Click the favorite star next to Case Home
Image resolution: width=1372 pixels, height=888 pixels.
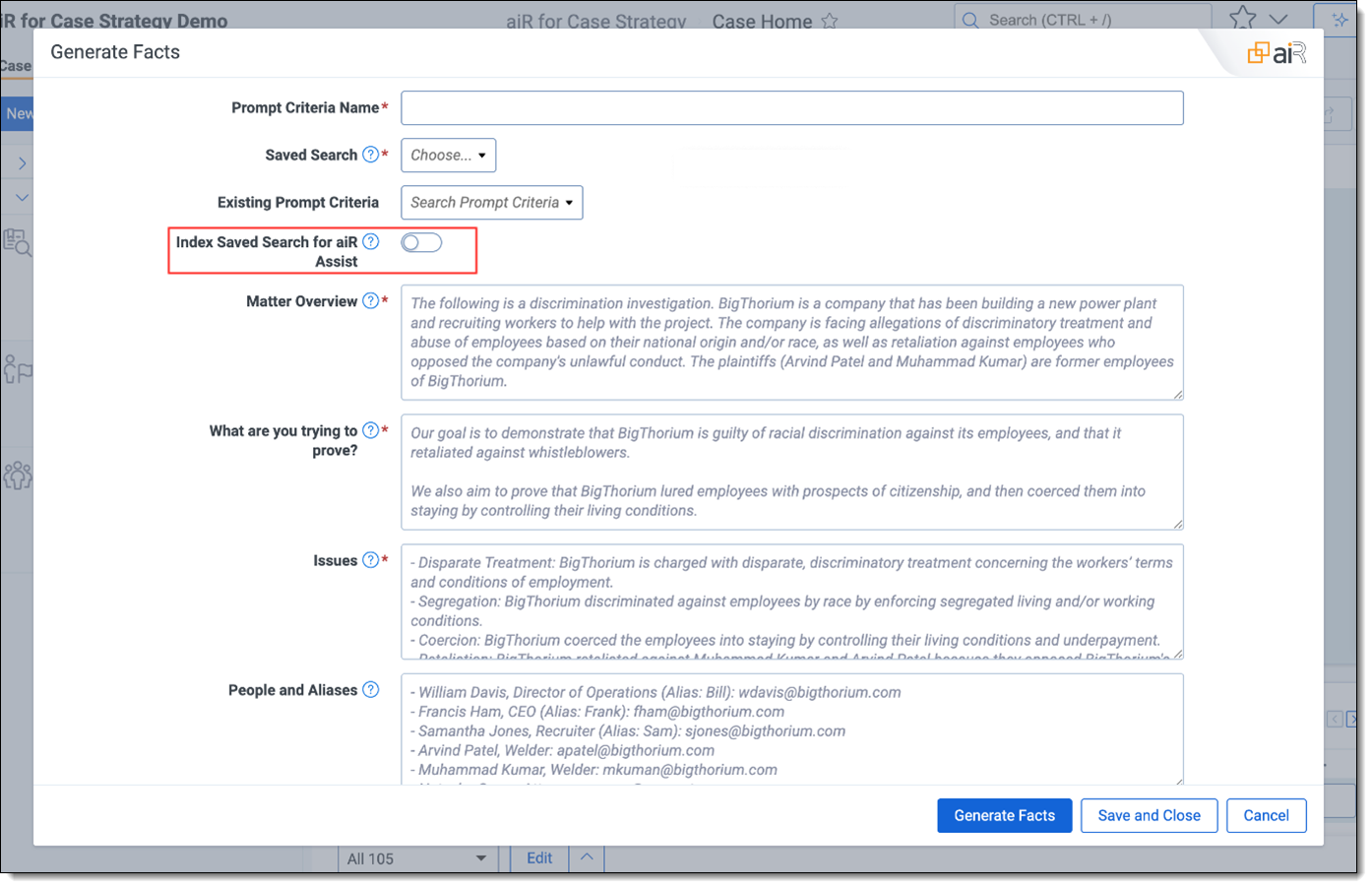[x=830, y=21]
